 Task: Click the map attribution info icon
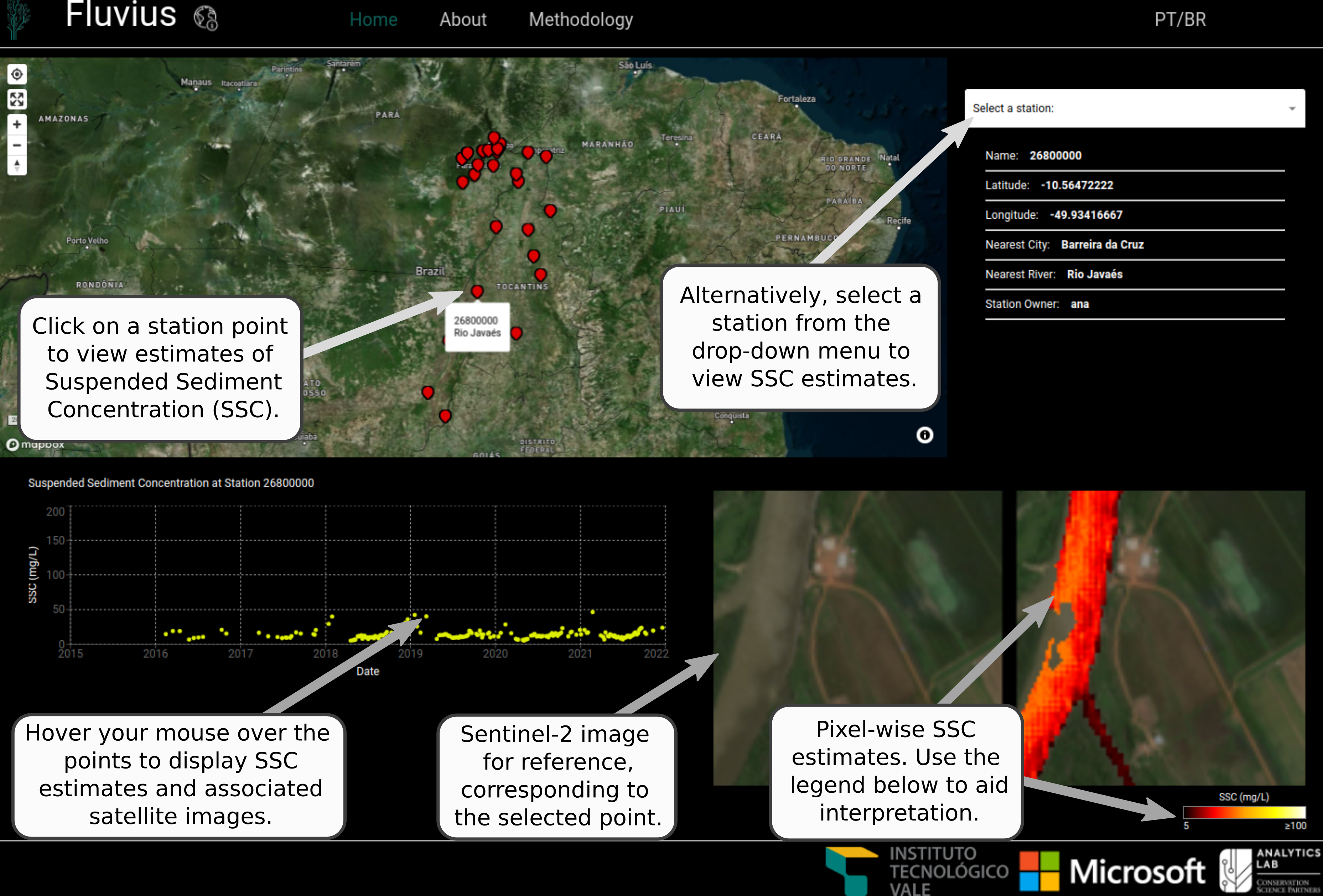click(924, 436)
